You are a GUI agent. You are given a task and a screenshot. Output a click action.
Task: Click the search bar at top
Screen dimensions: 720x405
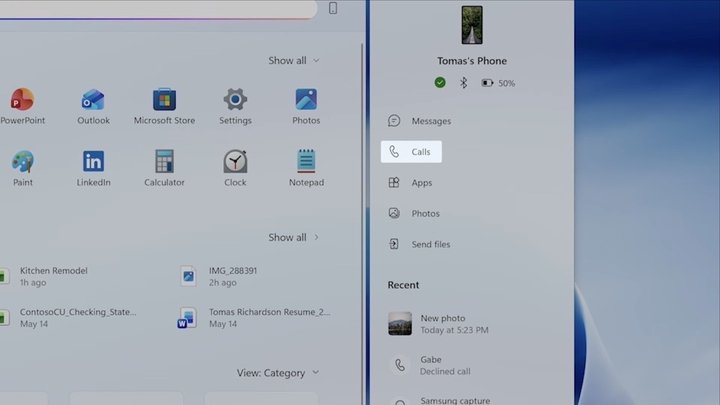[x=158, y=9]
